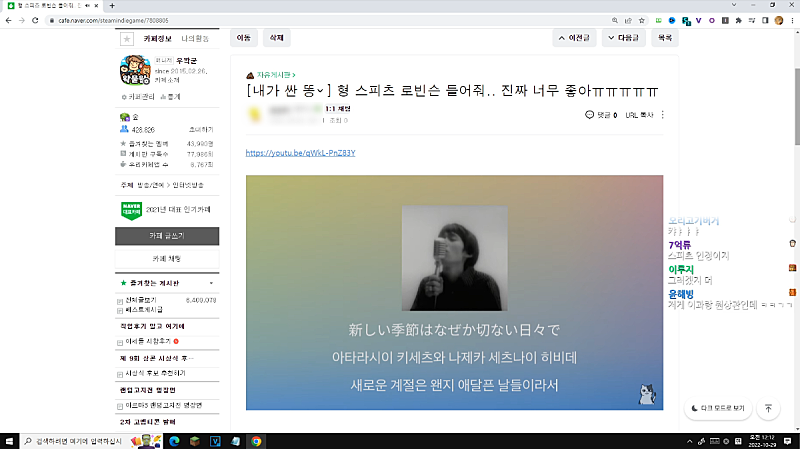
Task: Go to next post (다음글)
Action: point(625,38)
